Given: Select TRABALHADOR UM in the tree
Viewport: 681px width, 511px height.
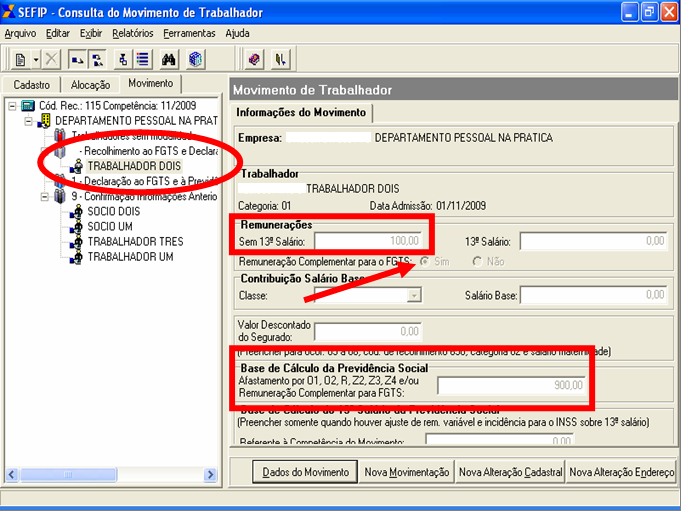Looking at the screenshot, I should point(130,257).
